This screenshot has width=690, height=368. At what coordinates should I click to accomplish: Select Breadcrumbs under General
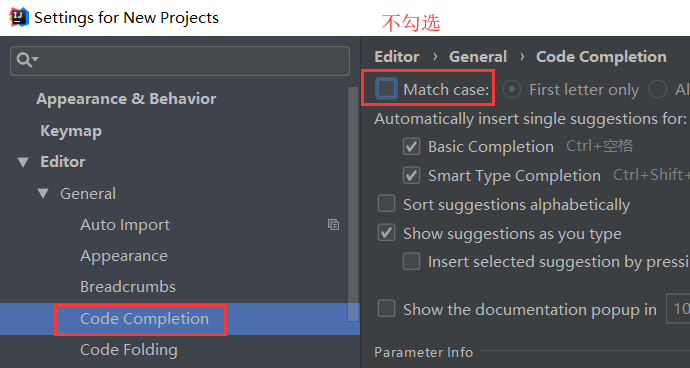tap(128, 287)
